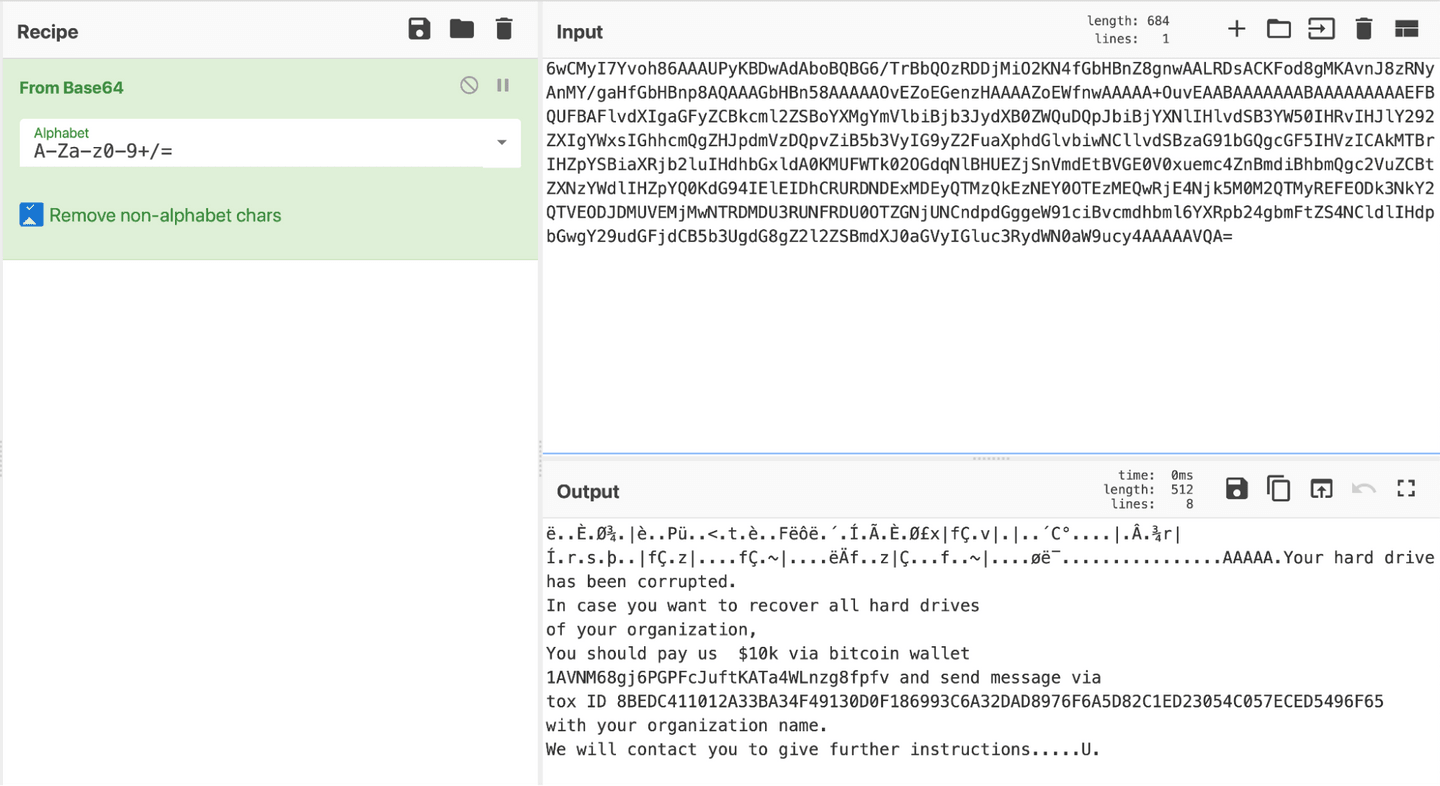The height and width of the screenshot is (786, 1440).
Task: Reset the pane layout
Action: [1406, 29]
